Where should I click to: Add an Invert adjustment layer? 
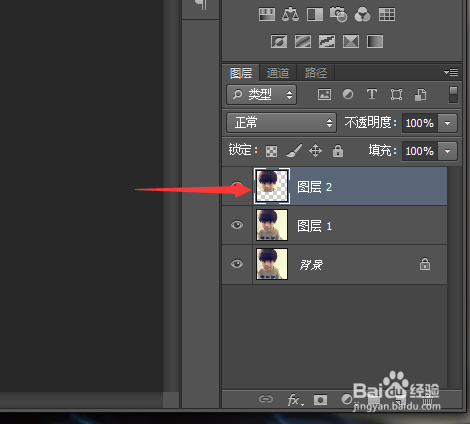click(279, 42)
